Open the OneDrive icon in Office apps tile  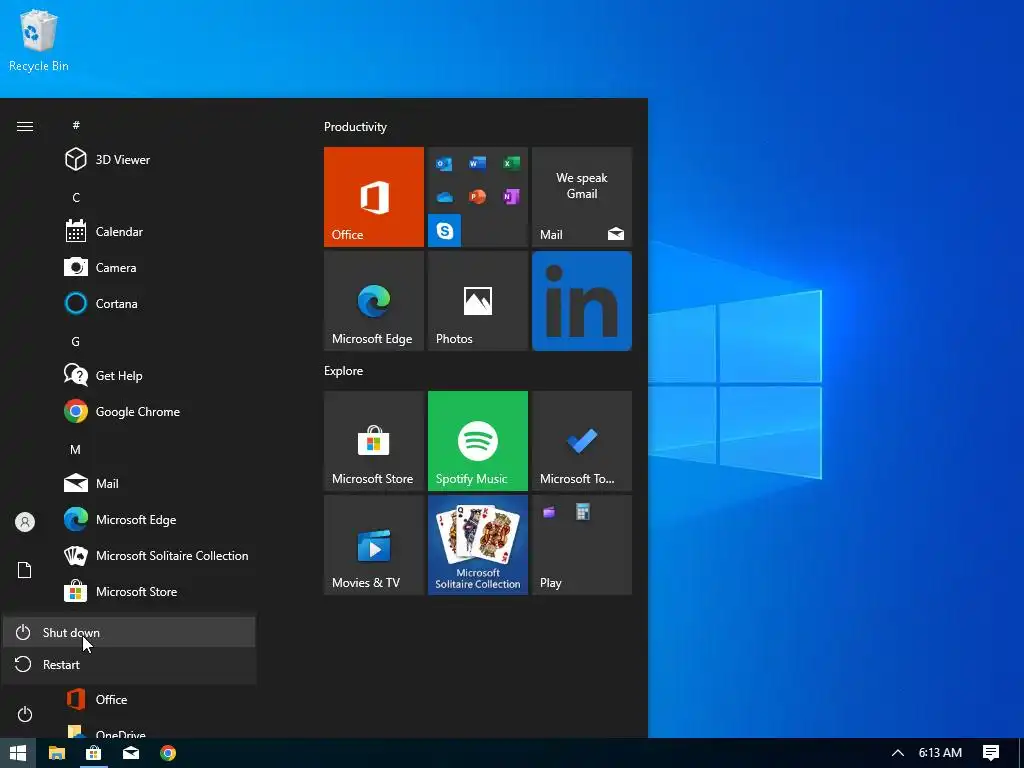(444, 197)
